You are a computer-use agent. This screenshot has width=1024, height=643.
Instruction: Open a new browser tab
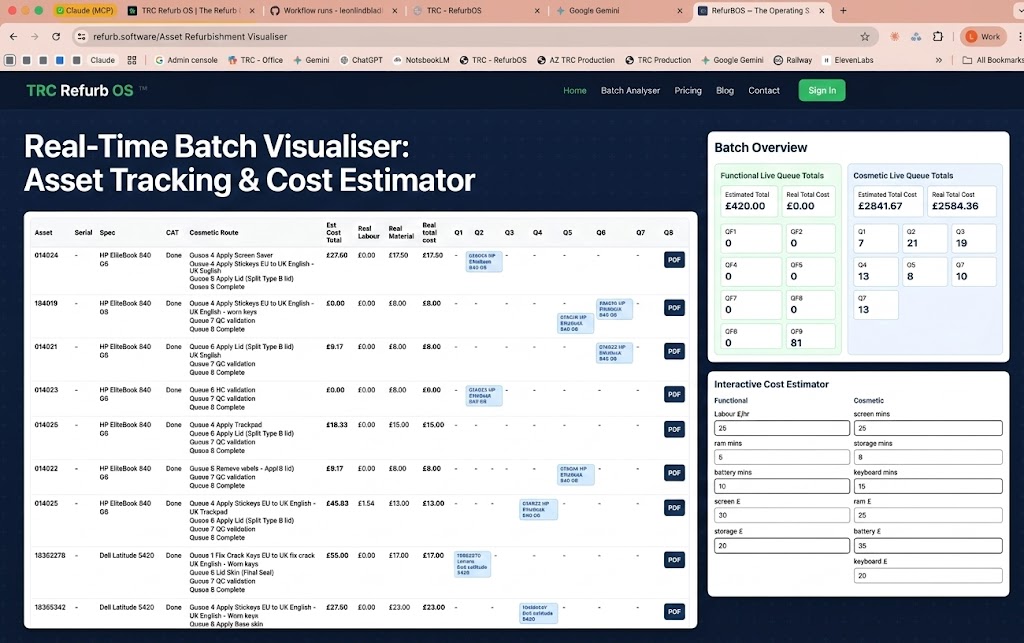tap(843, 10)
